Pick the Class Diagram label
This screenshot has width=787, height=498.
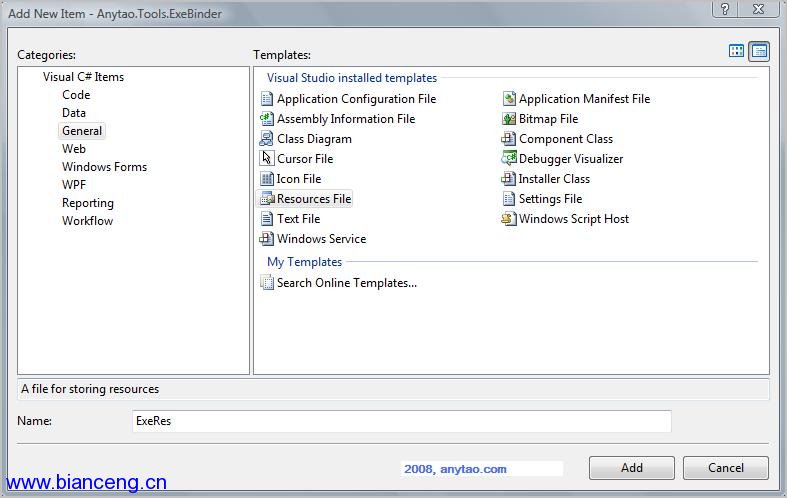tap(314, 139)
